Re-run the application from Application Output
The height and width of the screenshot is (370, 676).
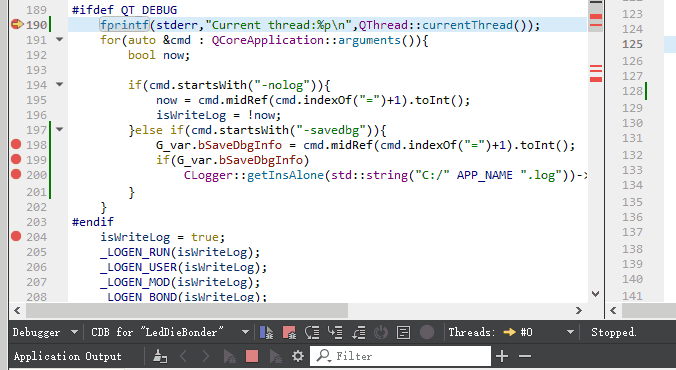click(229, 356)
